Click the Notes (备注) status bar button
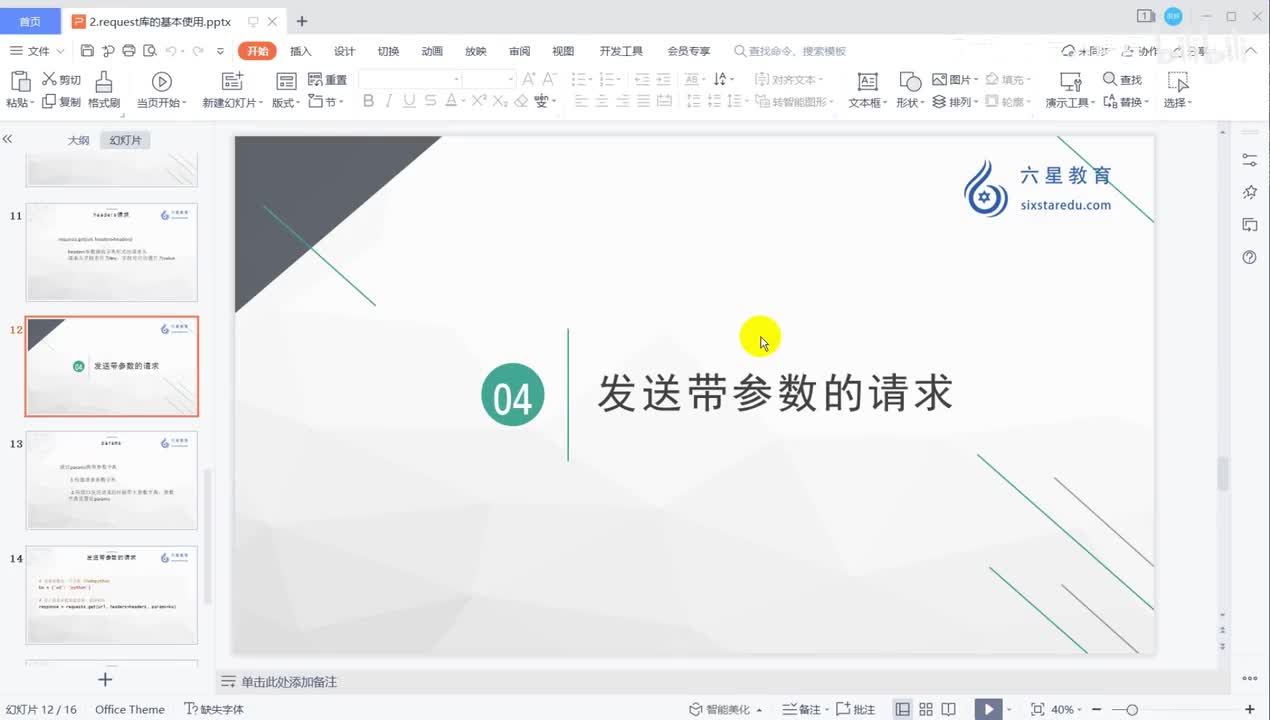1270x720 pixels. [803, 709]
